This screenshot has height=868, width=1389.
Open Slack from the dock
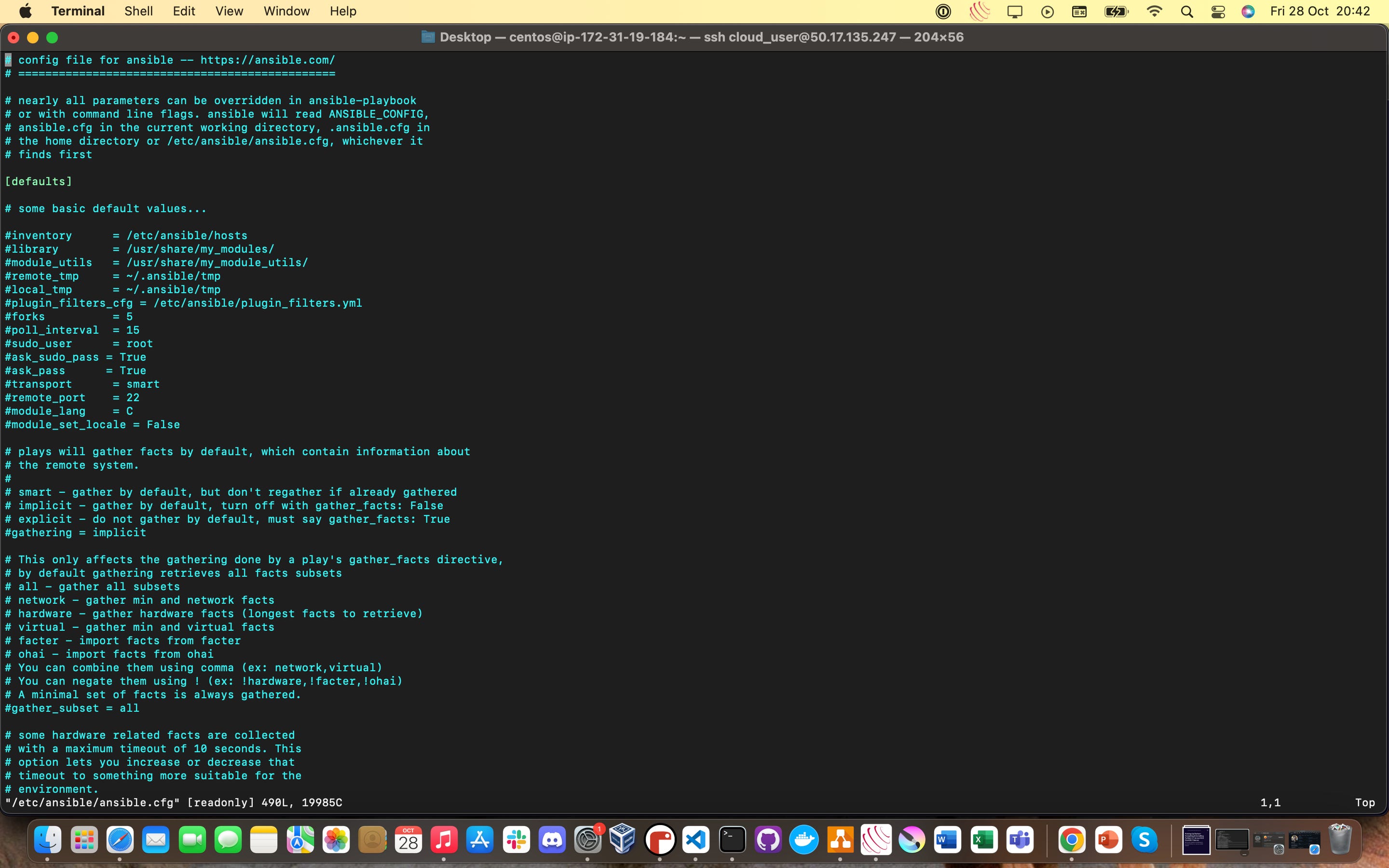(x=516, y=841)
